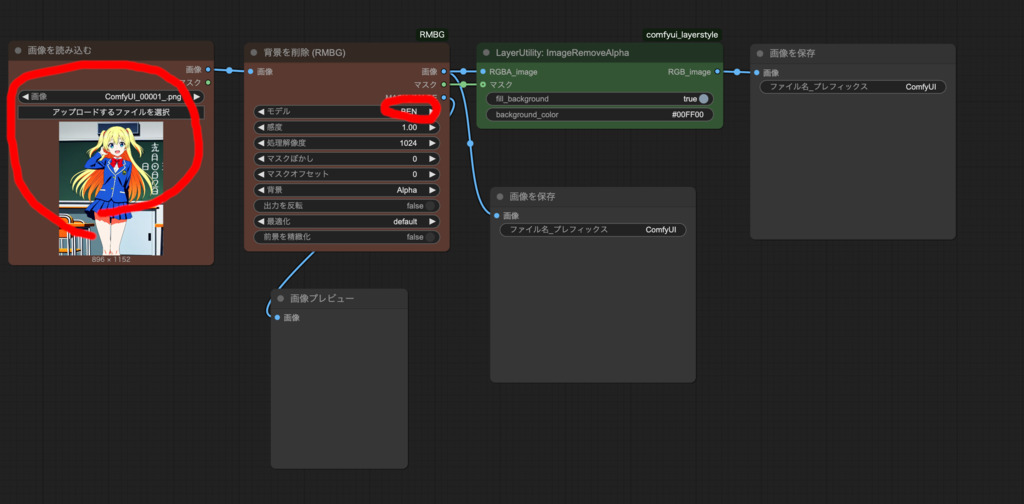
Task: Select next image after ComfyUI_00001_.png
Action: (197, 97)
